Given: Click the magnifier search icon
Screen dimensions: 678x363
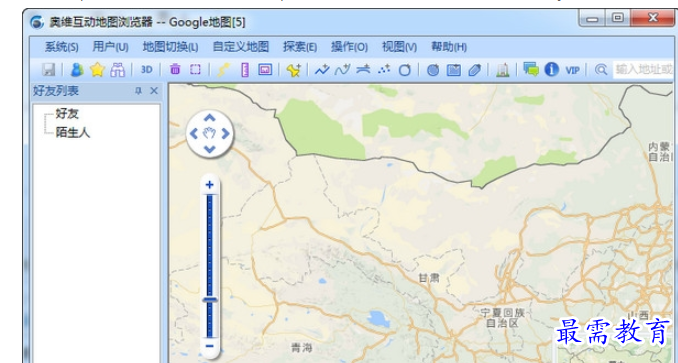Looking at the screenshot, I should coord(601,70).
